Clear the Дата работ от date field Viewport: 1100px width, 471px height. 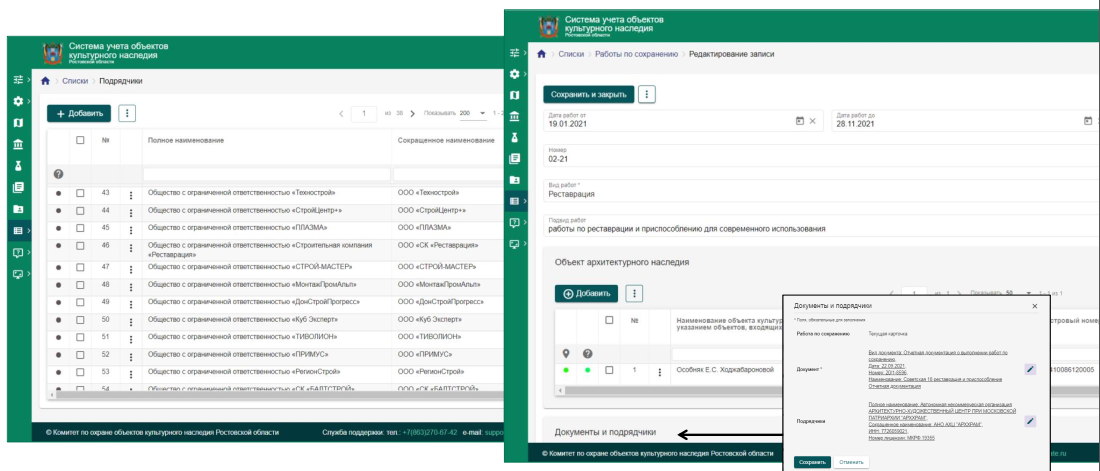coord(813,121)
